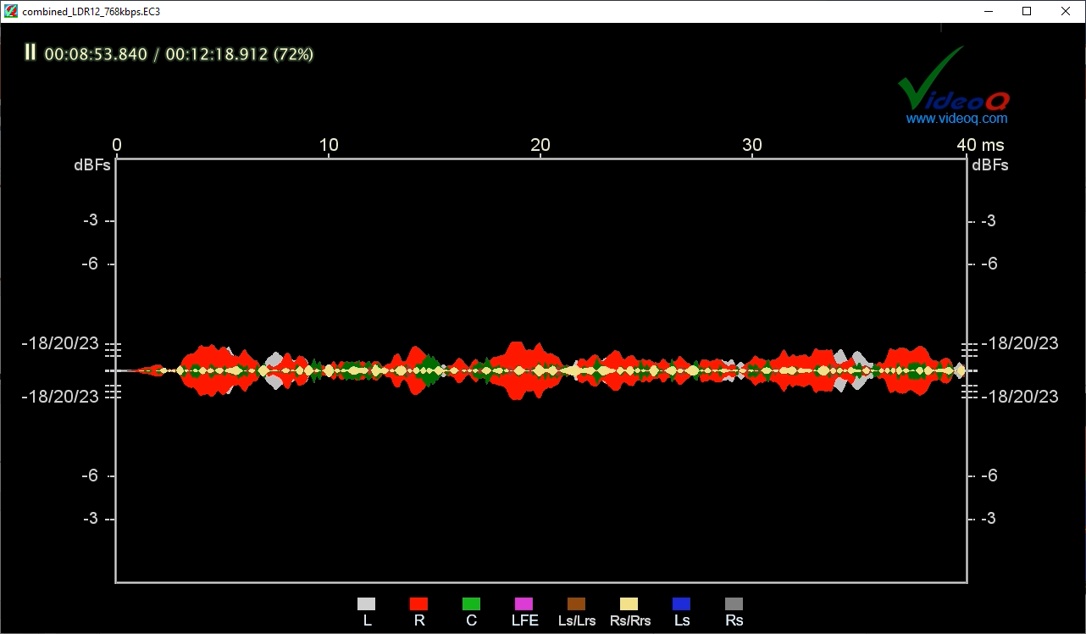Click the left dBFs axis label

pos(93,165)
